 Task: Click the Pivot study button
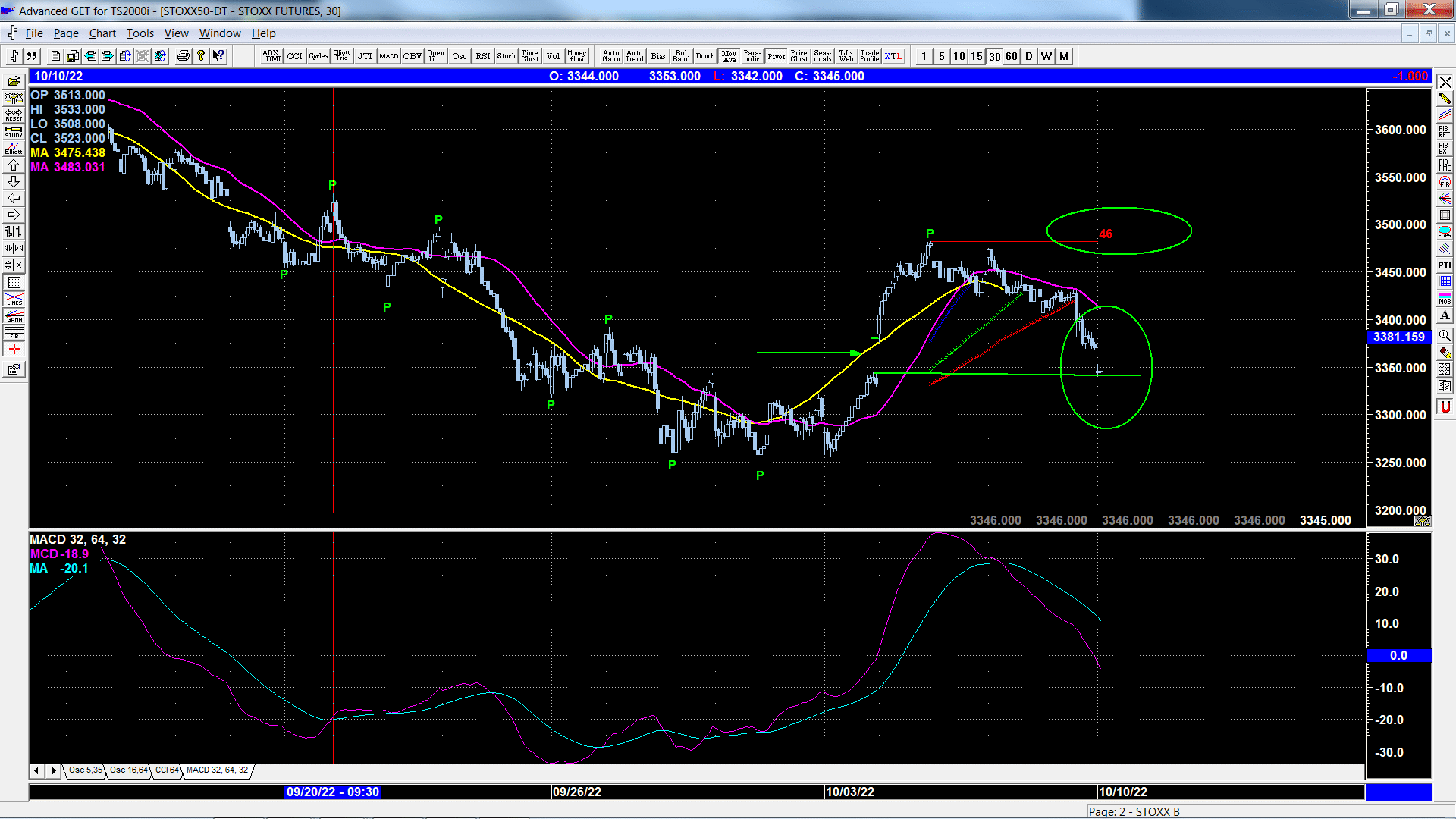(776, 56)
